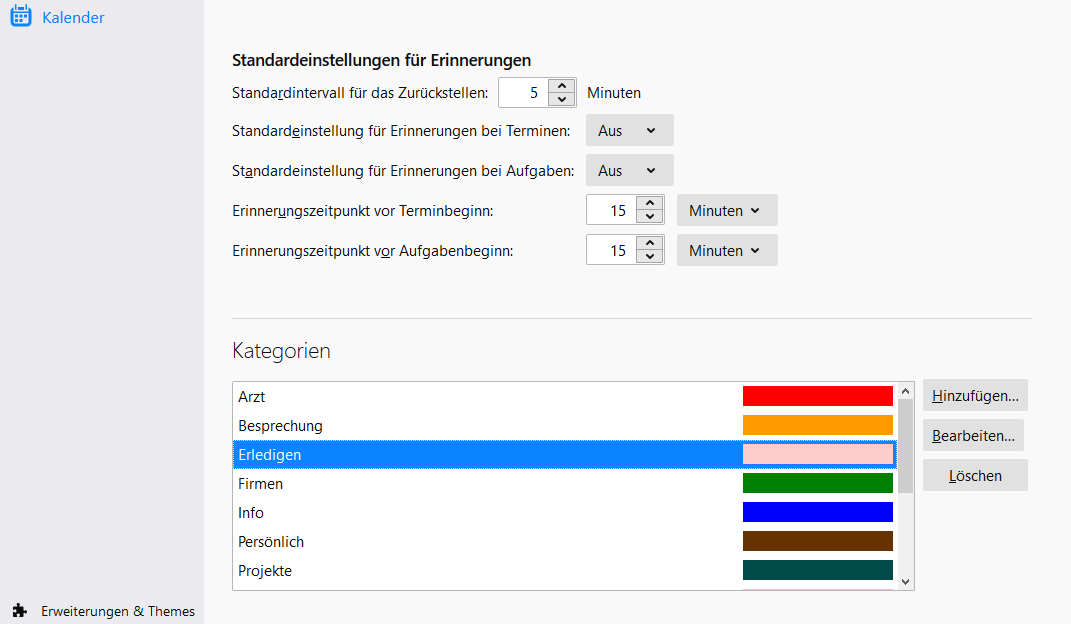Viewport: 1071px width, 624px height.
Task: Click the Bearbeiten button
Action: coord(973,436)
